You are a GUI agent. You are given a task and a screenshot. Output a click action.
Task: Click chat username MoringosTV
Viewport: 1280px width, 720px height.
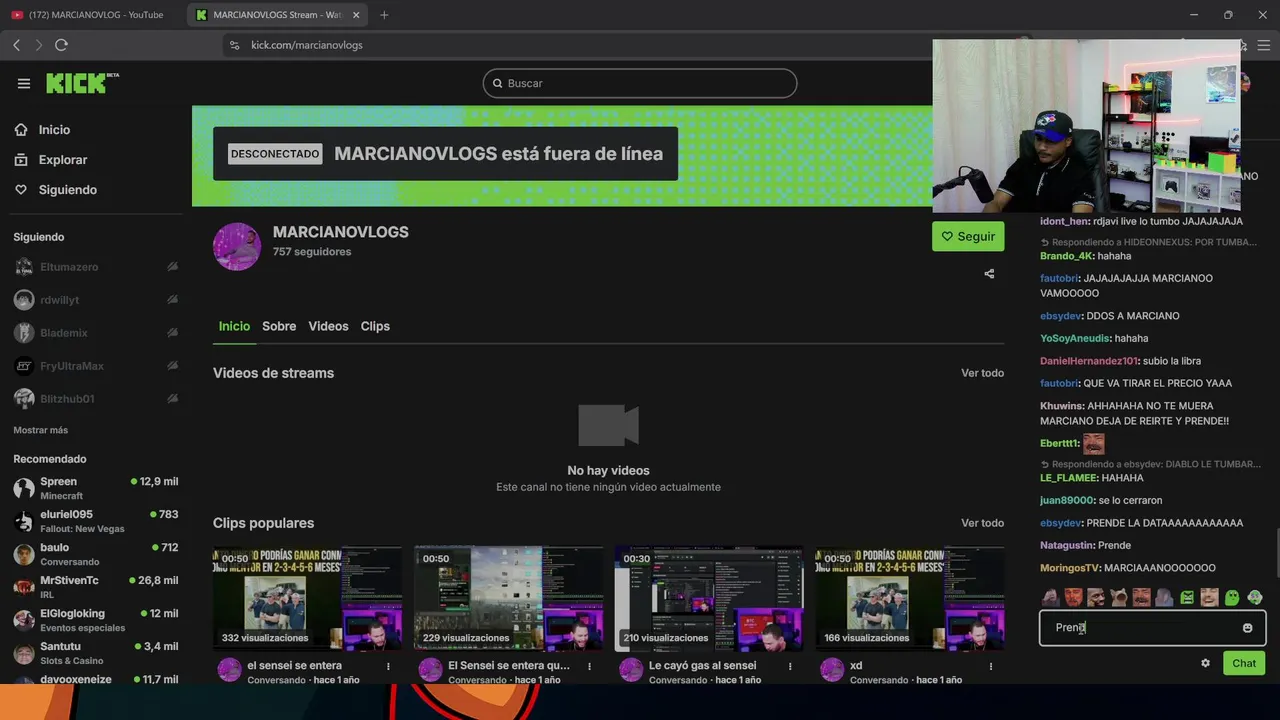1069,568
